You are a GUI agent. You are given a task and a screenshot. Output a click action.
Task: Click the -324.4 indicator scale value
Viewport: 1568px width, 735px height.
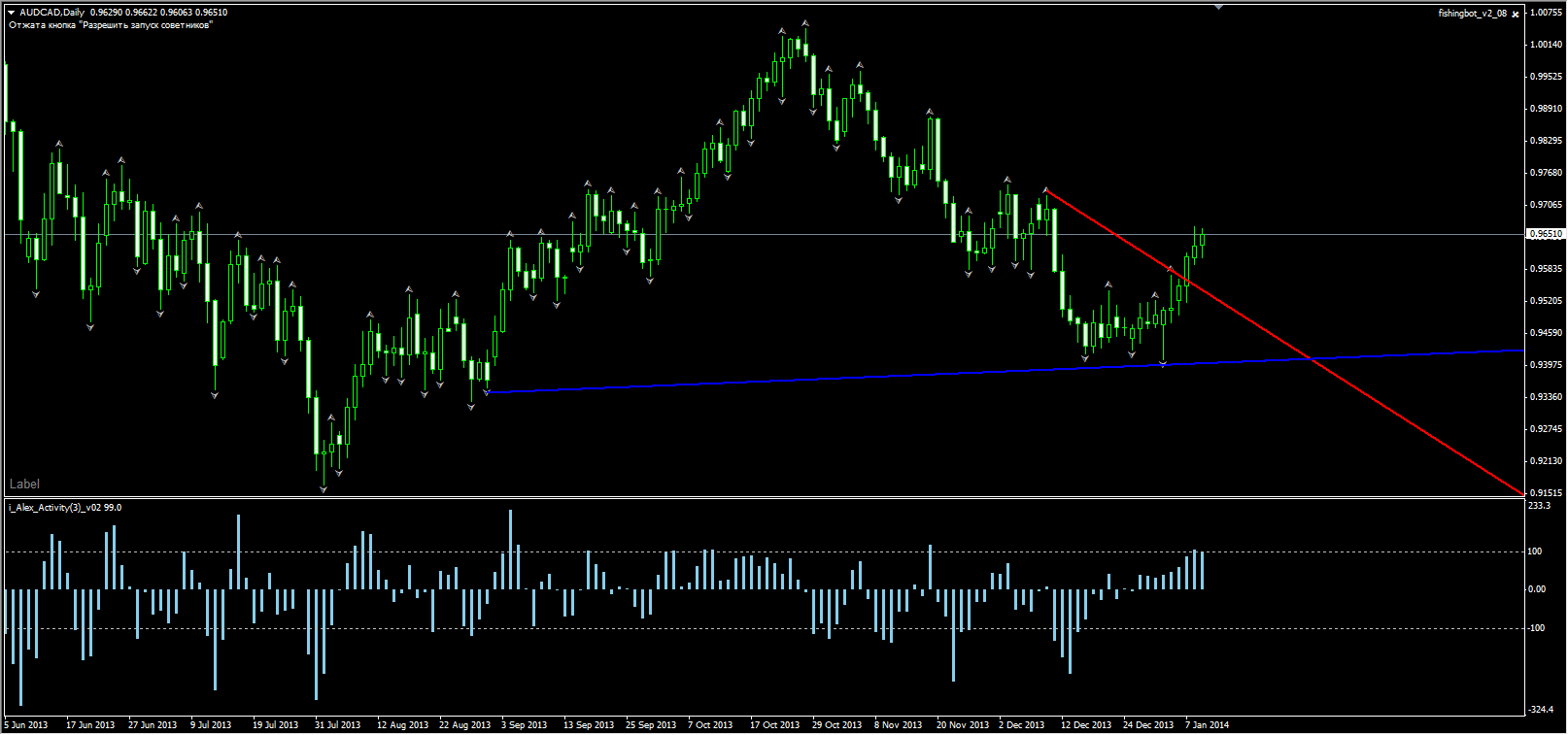point(1541,710)
